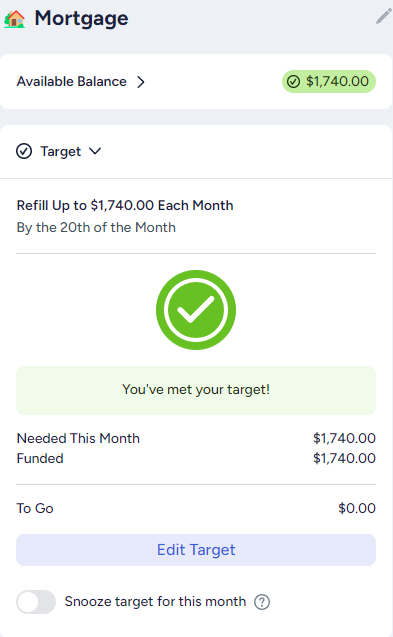Click the circled check icon beside Target
The height and width of the screenshot is (637, 393).
24,151
